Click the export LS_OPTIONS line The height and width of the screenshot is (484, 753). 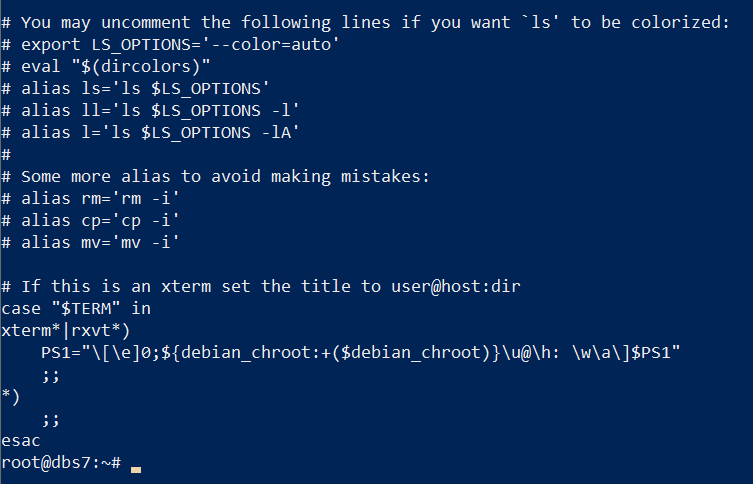click(x=170, y=45)
